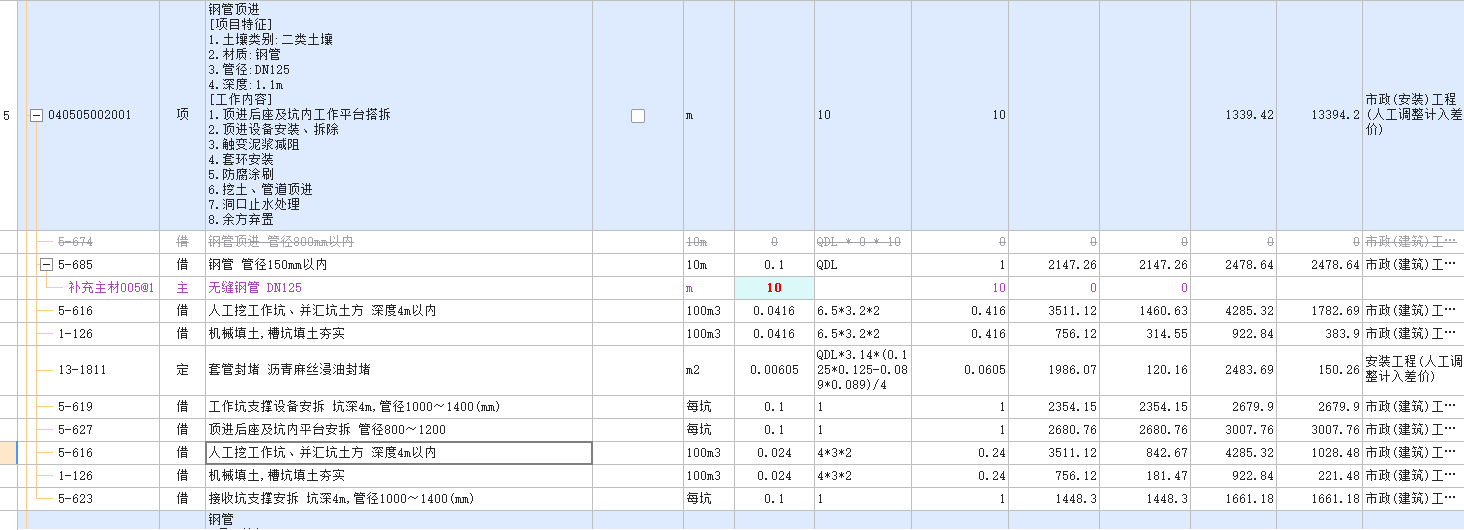Click the unit price 1986.07

point(1074,370)
